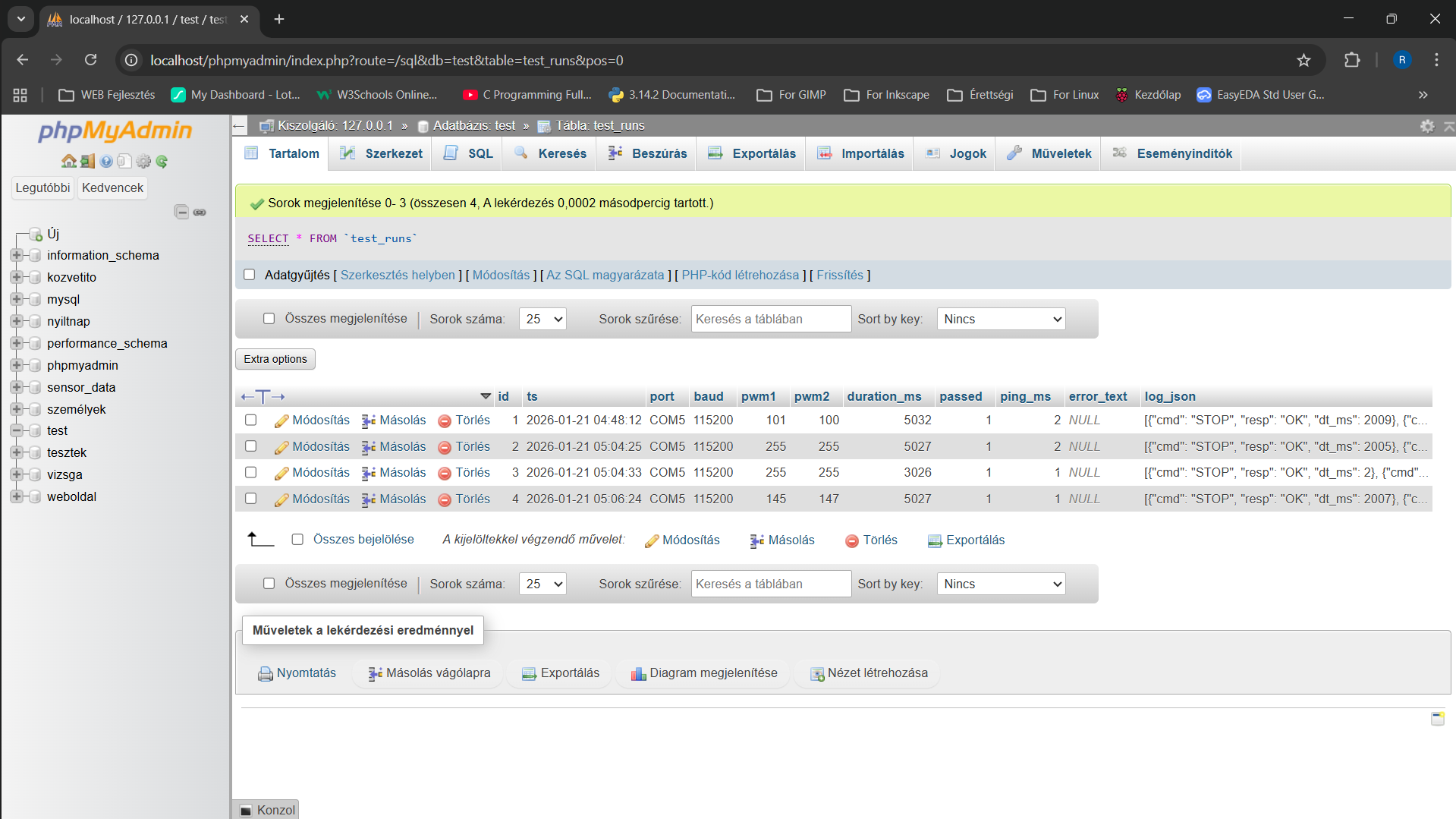Select checkbox for row with id 2
The width and height of the screenshot is (1456, 819).
pos(251,446)
